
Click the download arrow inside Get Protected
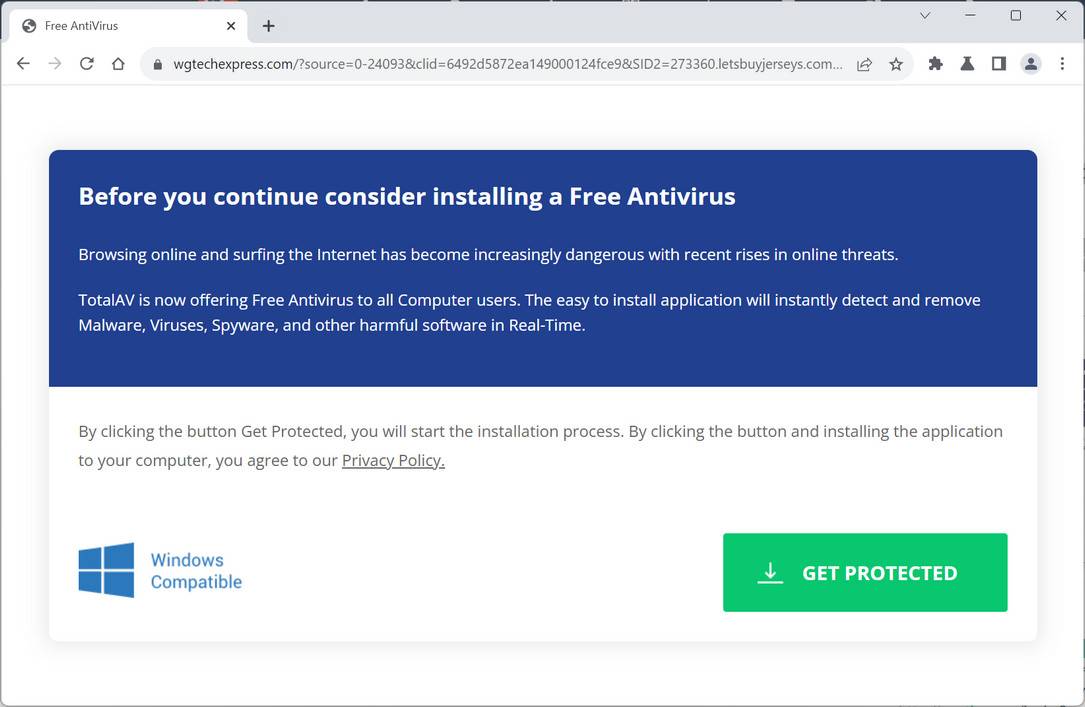click(x=769, y=572)
